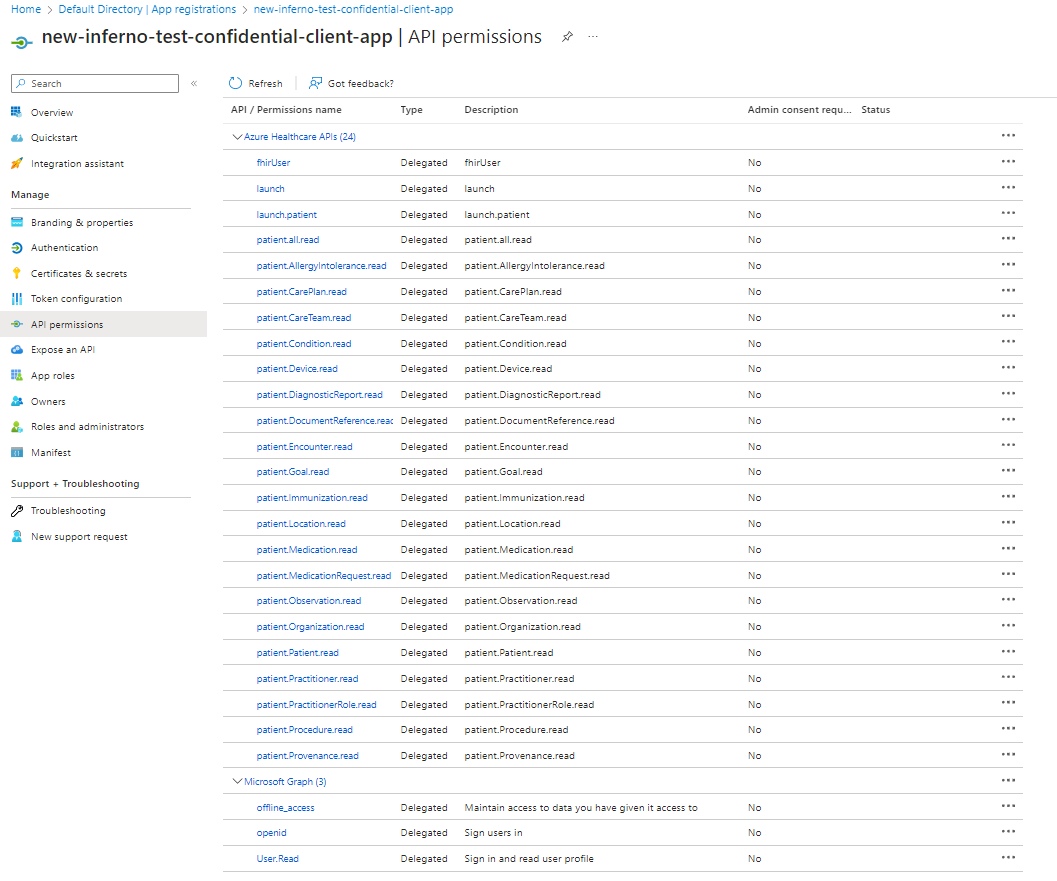Click the Branding & properties icon
The image size is (1057, 881).
pyautogui.click(x=17, y=222)
